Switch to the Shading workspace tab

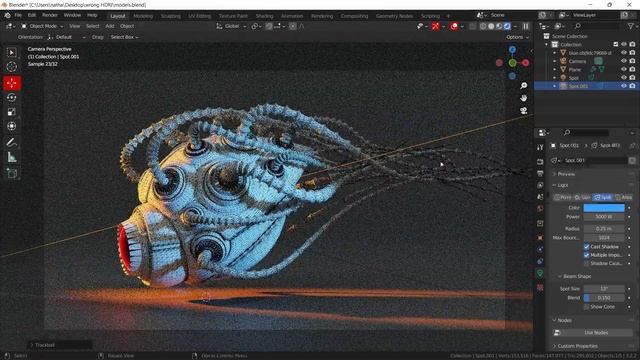(x=264, y=16)
